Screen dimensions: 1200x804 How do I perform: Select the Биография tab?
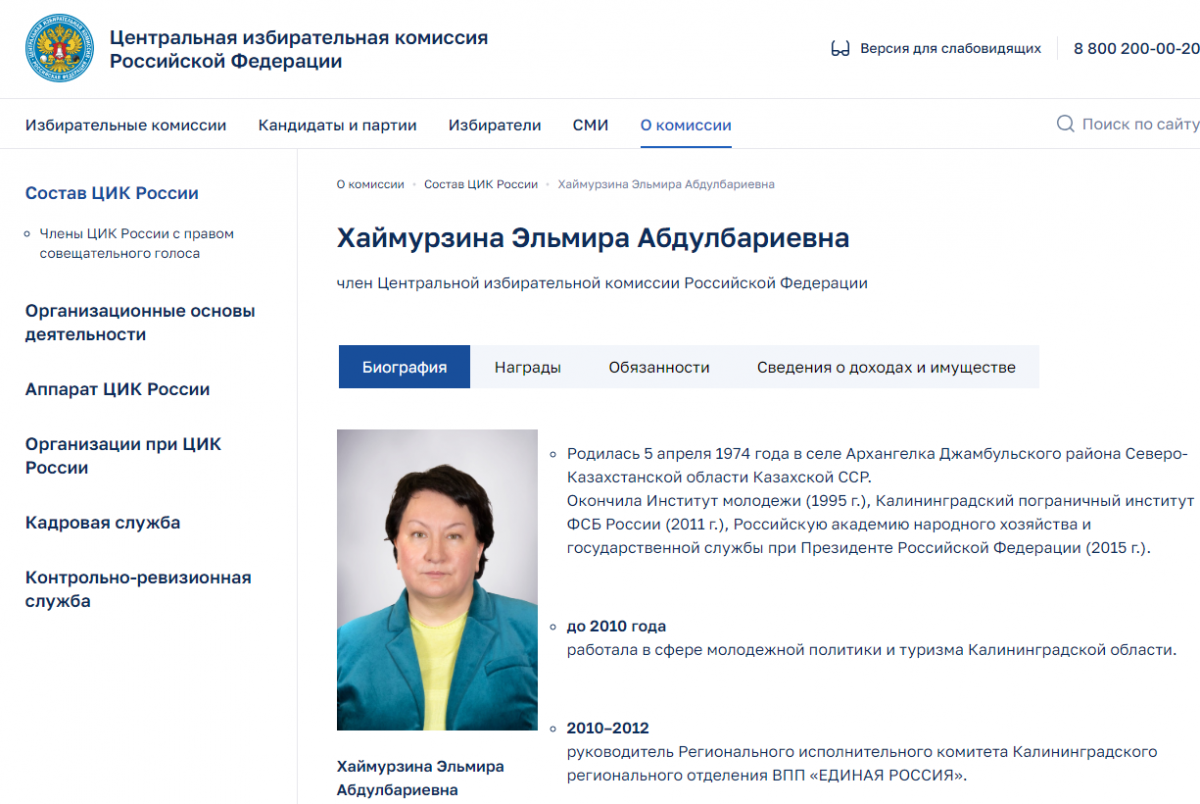(x=404, y=367)
